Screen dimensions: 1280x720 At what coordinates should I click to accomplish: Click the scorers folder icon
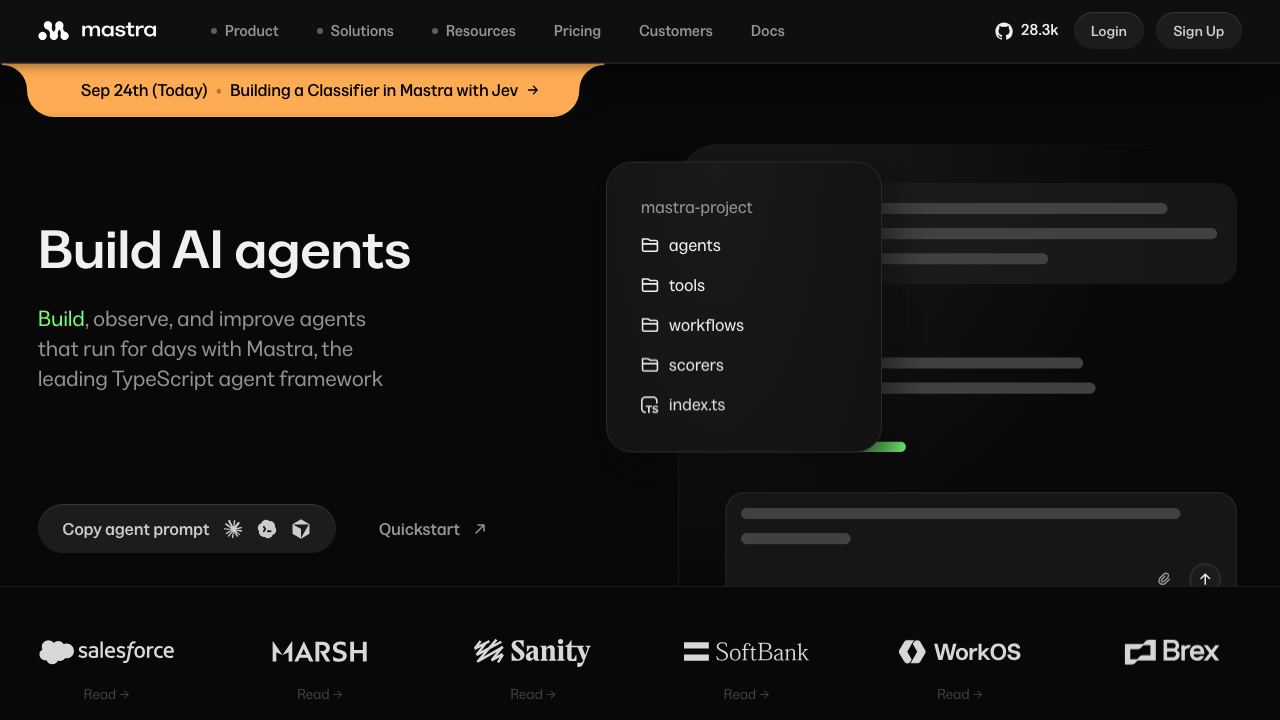[x=650, y=365]
